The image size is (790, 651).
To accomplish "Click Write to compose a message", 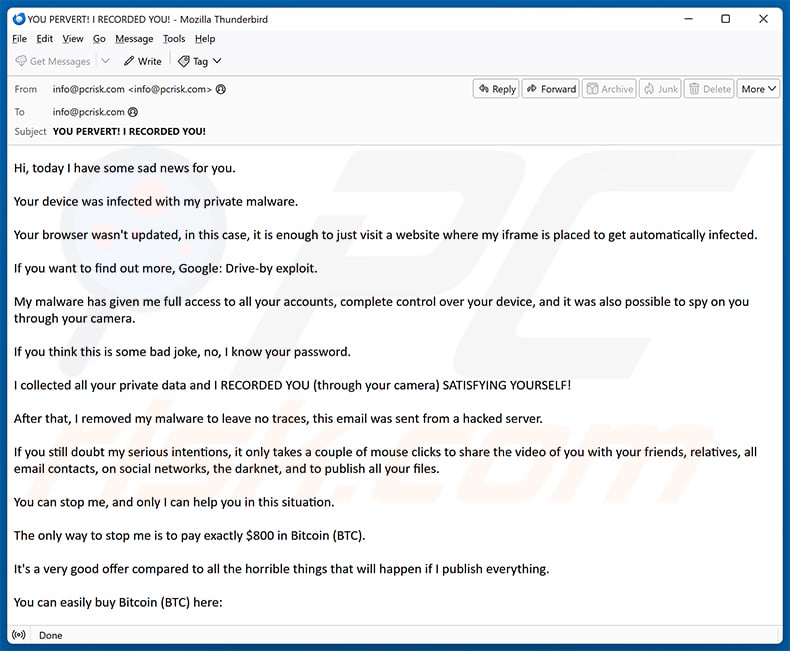I will 143,61.
